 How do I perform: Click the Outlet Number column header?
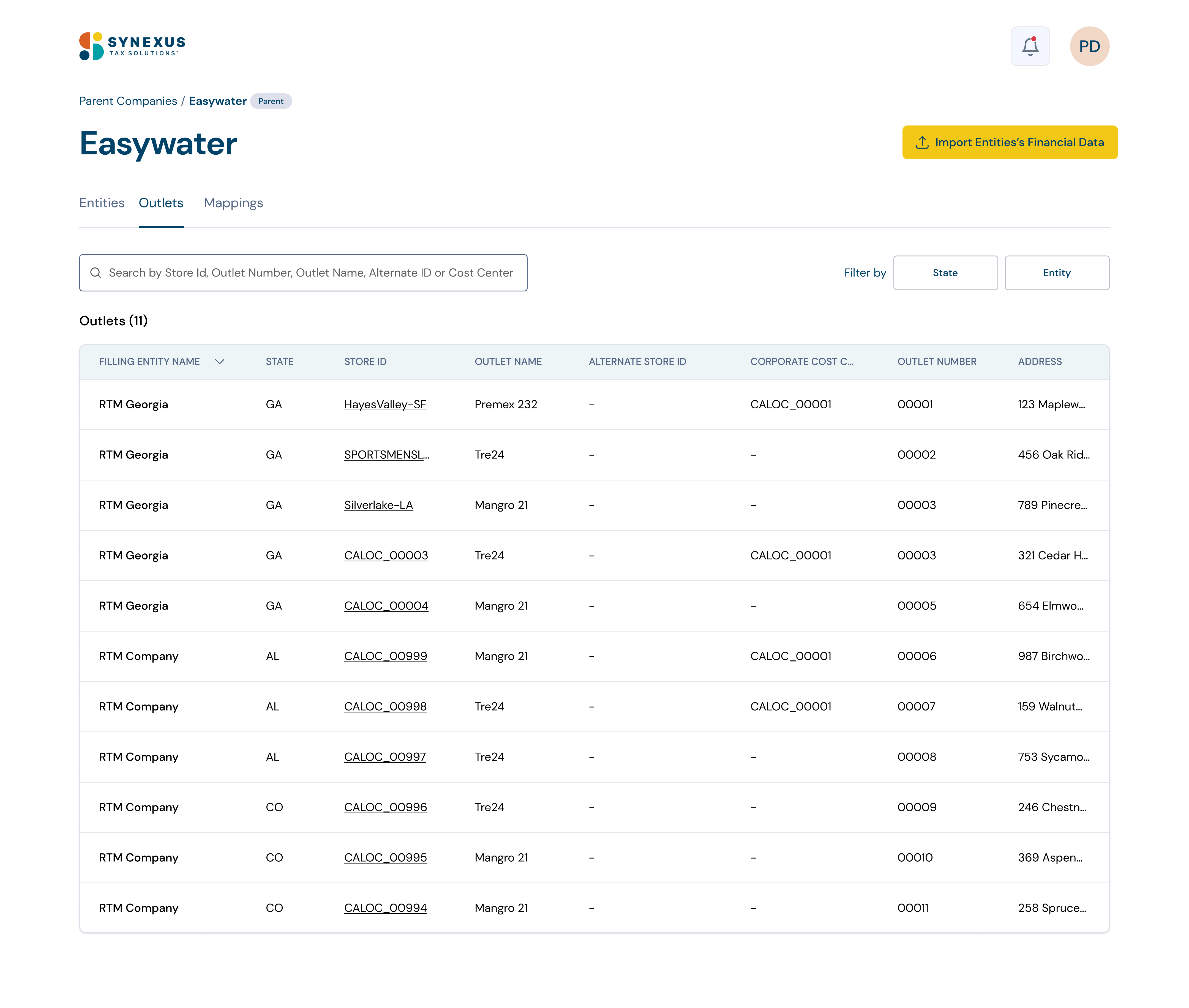[x=936, y=361]
